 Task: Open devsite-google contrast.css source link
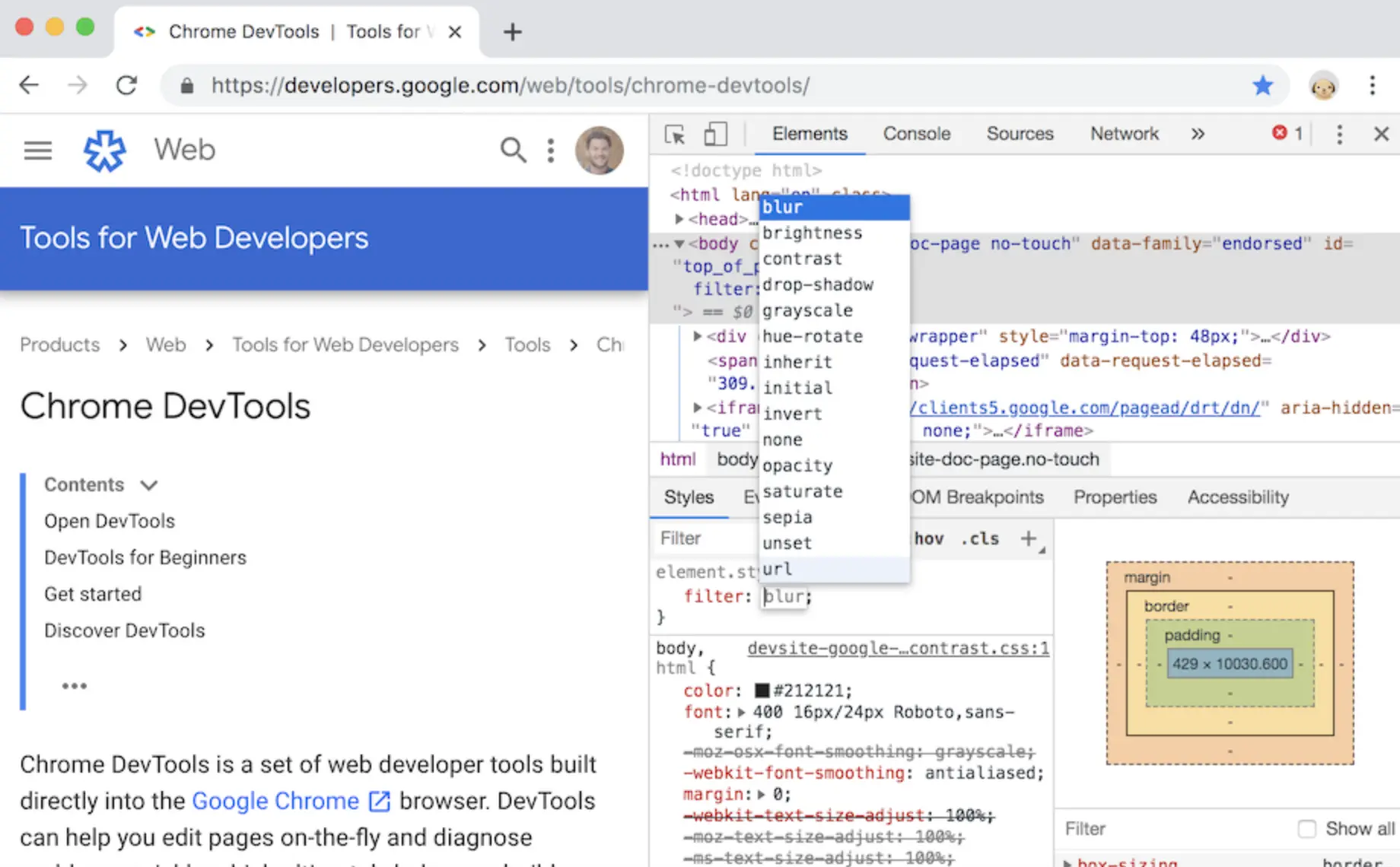click(898, 648)
